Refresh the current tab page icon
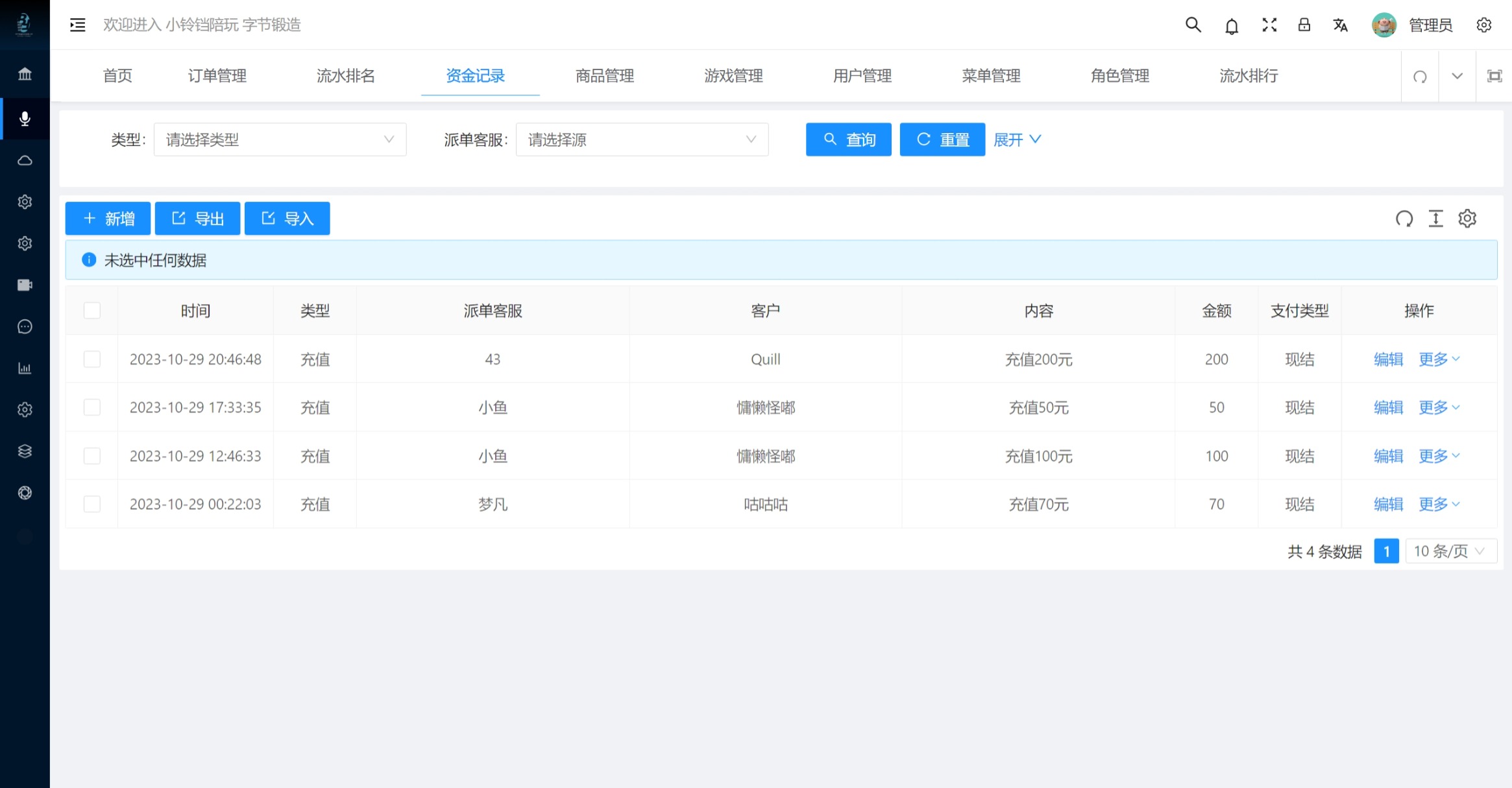This screenshot has height=788, width=1512. coord(1420,77)
